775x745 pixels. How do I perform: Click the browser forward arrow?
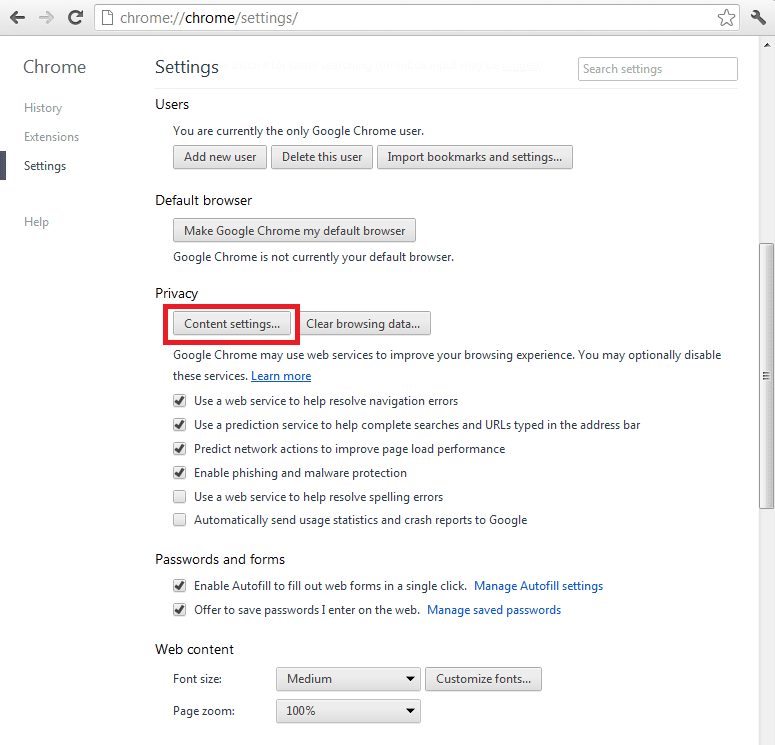46,18
